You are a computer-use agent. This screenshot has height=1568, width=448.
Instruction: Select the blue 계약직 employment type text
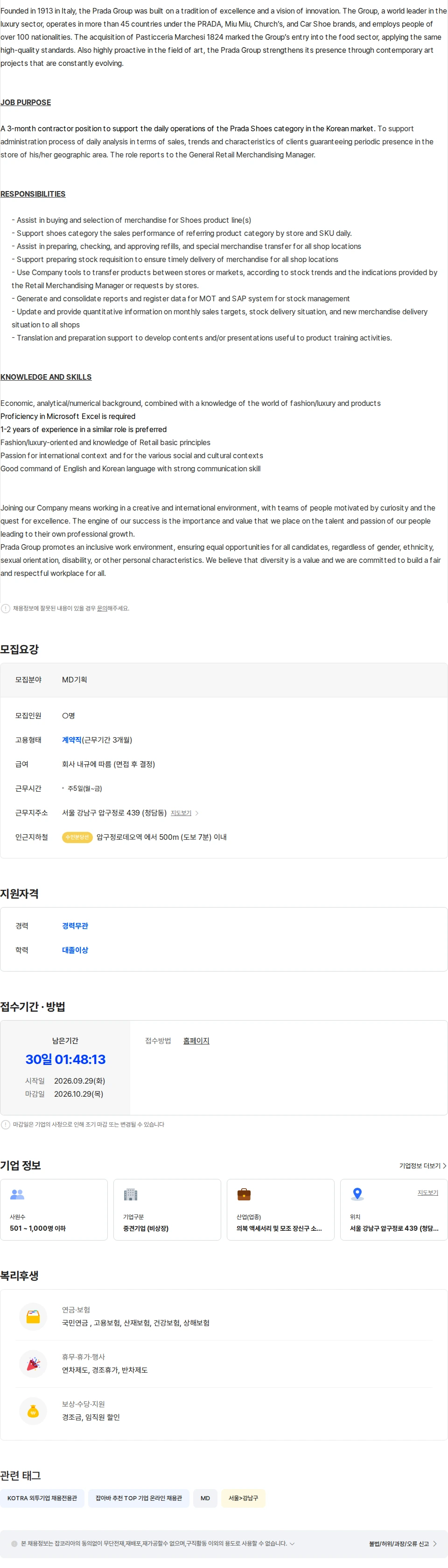(72, 739)
